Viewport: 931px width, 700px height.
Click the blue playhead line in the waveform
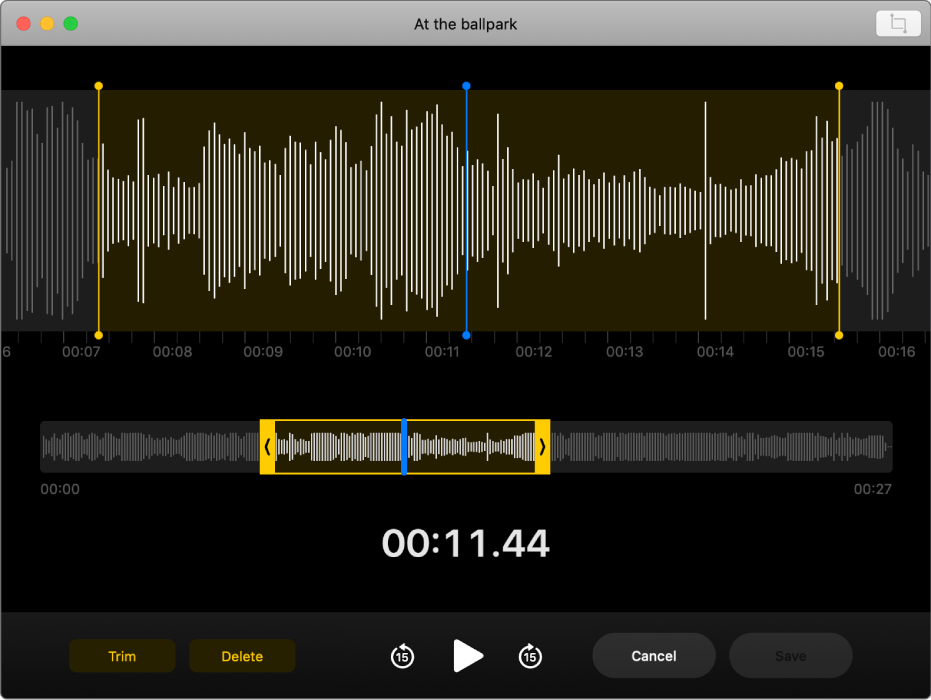point(466,210)
